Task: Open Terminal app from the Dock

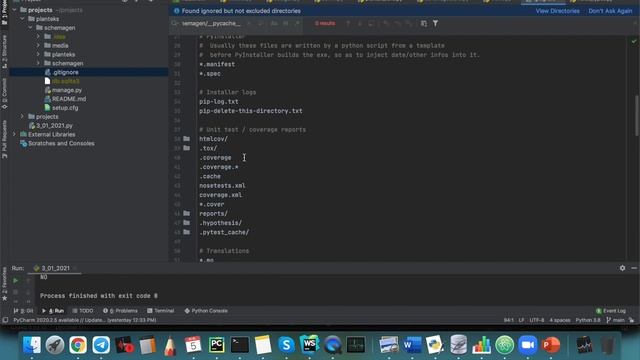Action: 240,345
